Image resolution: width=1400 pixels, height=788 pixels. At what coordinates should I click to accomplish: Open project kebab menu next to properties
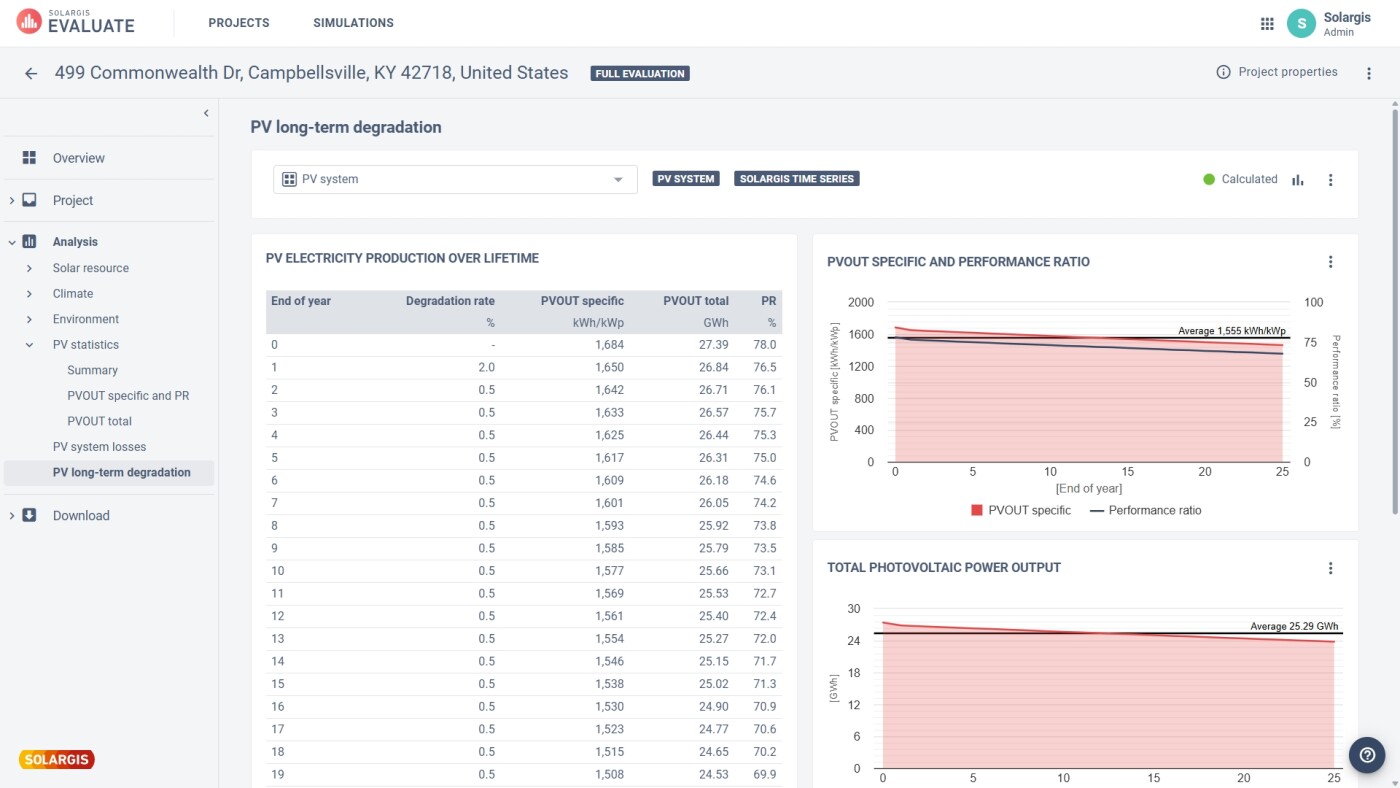1369,73
